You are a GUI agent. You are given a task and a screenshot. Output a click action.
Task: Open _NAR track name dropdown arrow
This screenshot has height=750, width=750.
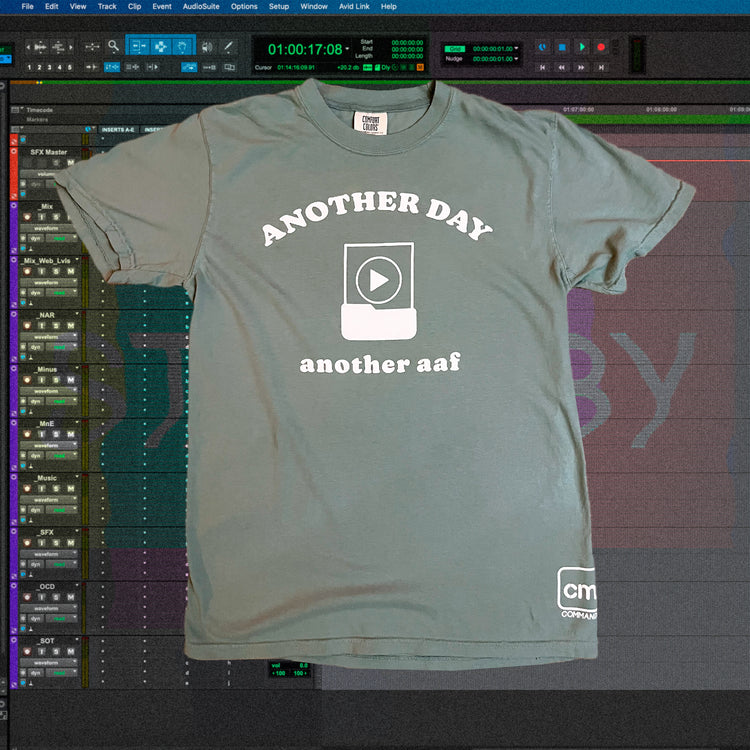coord(77,314)
